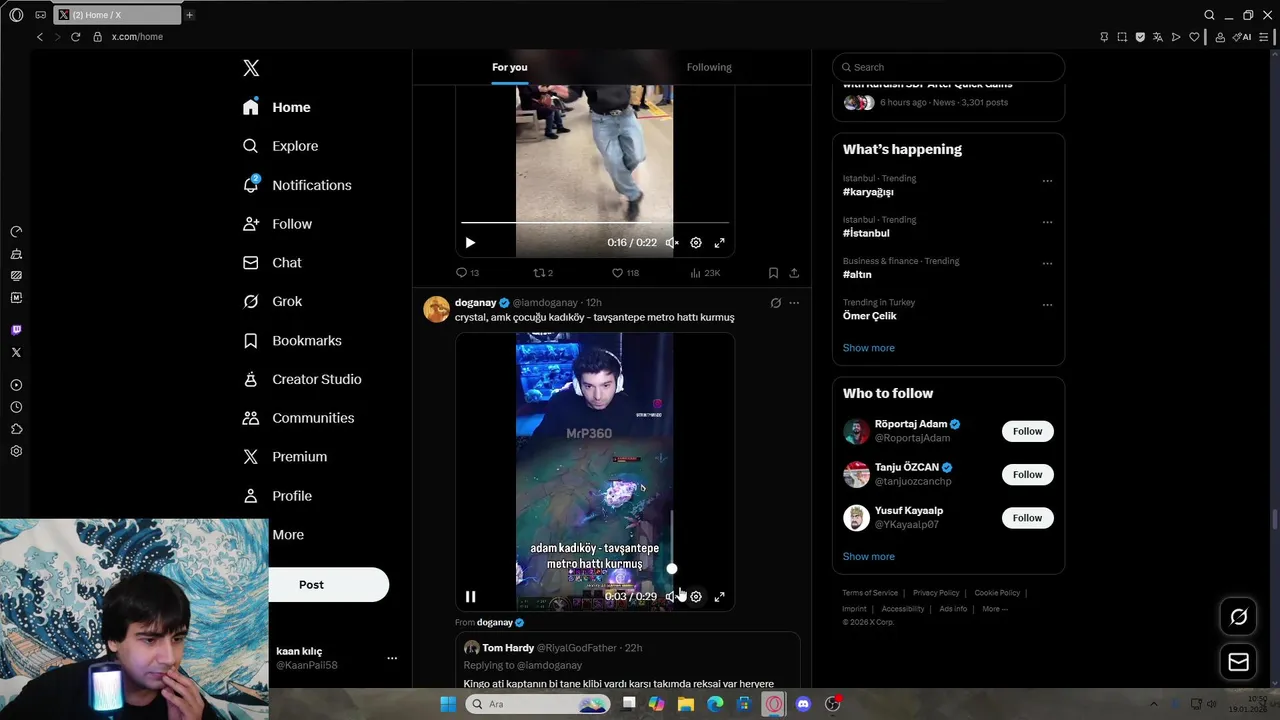Open File Explorer from taskbar
Image resolution: width=1280 pixels, height=720 pixels.
686,704
